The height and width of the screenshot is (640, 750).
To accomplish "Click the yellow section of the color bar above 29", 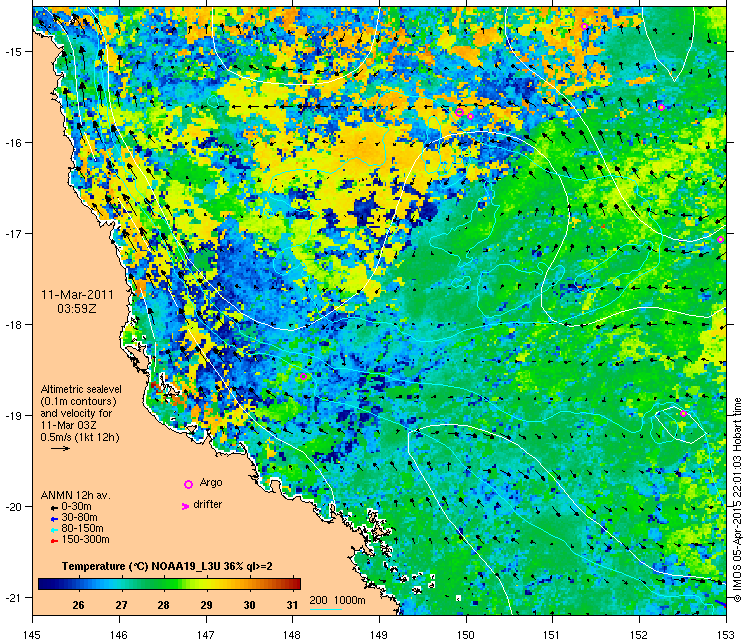I will (207, 584).
